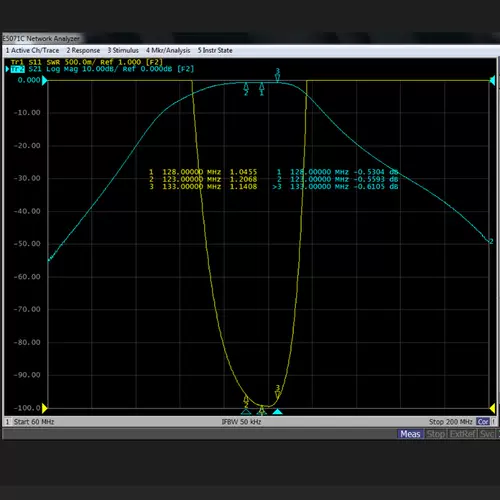Open the Stimulus menu

tap(123, 50)
